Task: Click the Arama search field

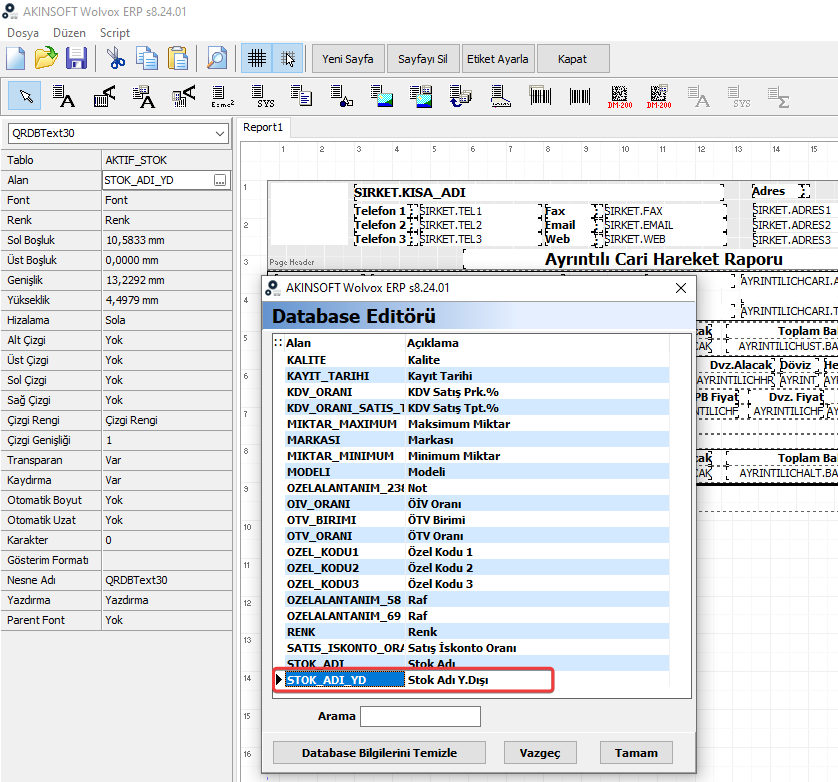Action: [x=420, y=716]
